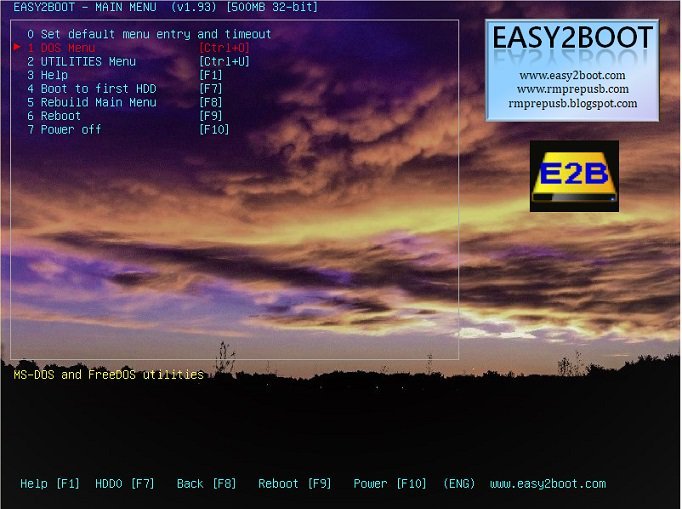This screenshot has width=682, height=509.
Task: Click HDD0 [F7] in bottom bar
Action: click(125, 484)
